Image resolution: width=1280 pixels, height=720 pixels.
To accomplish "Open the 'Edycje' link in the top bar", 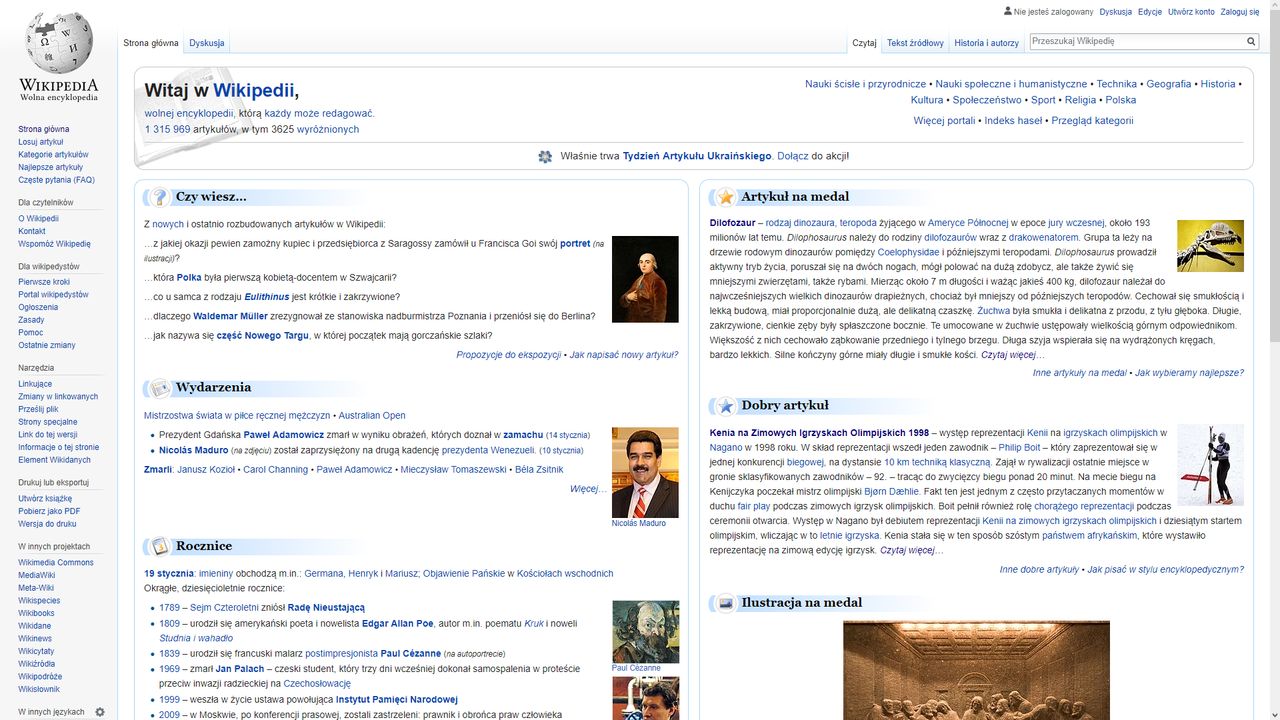I will 1150,12.
